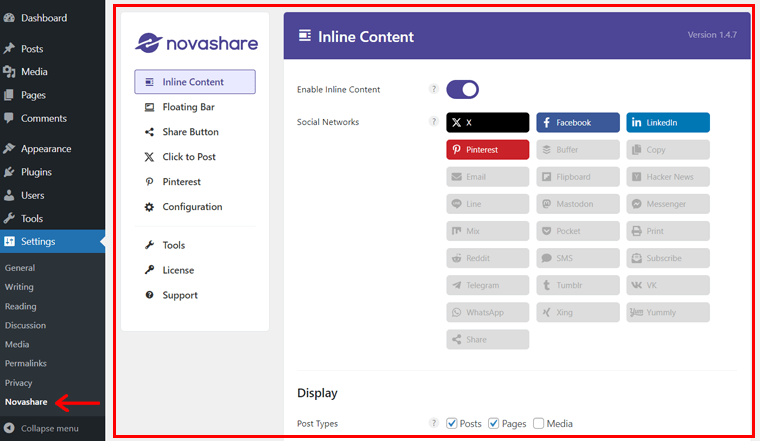Click the Novashare logo
This screenshot has width=760, height=441.
(196, 43)
